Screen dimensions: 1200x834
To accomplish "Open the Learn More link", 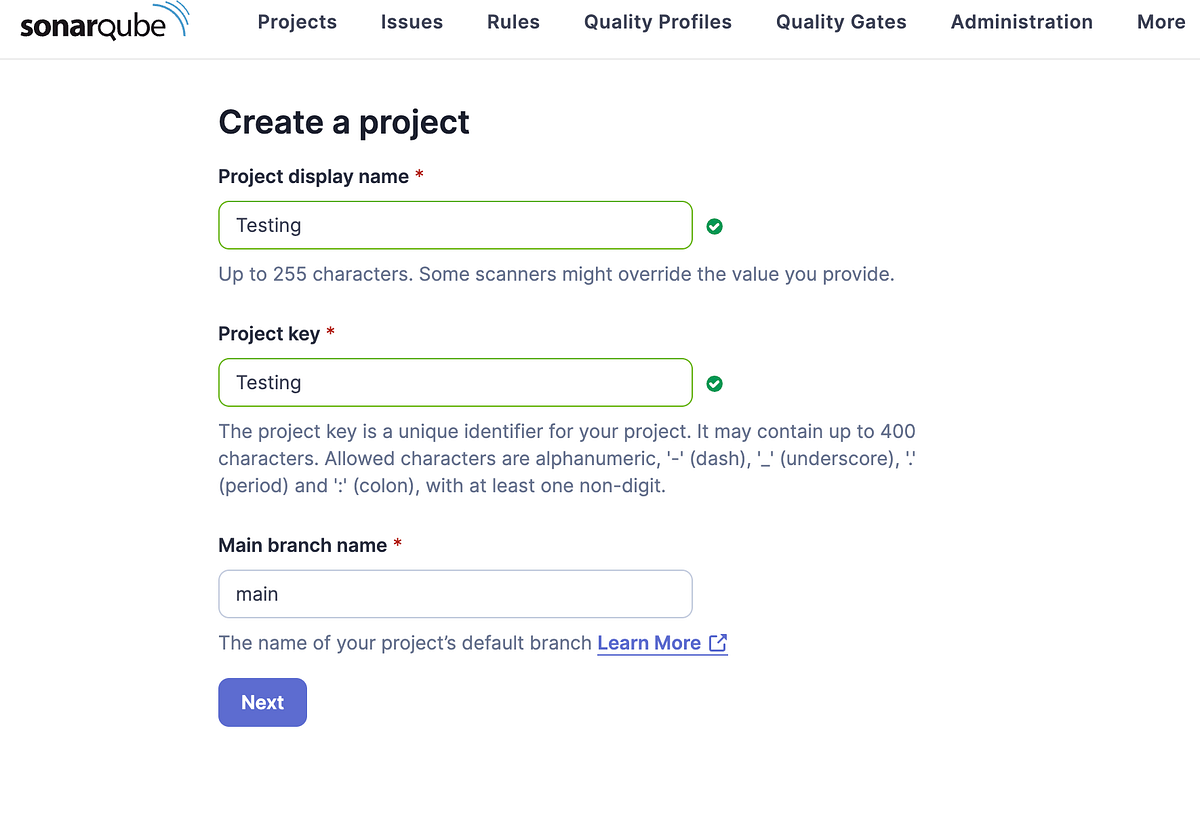I will click(x=648, y=643).
